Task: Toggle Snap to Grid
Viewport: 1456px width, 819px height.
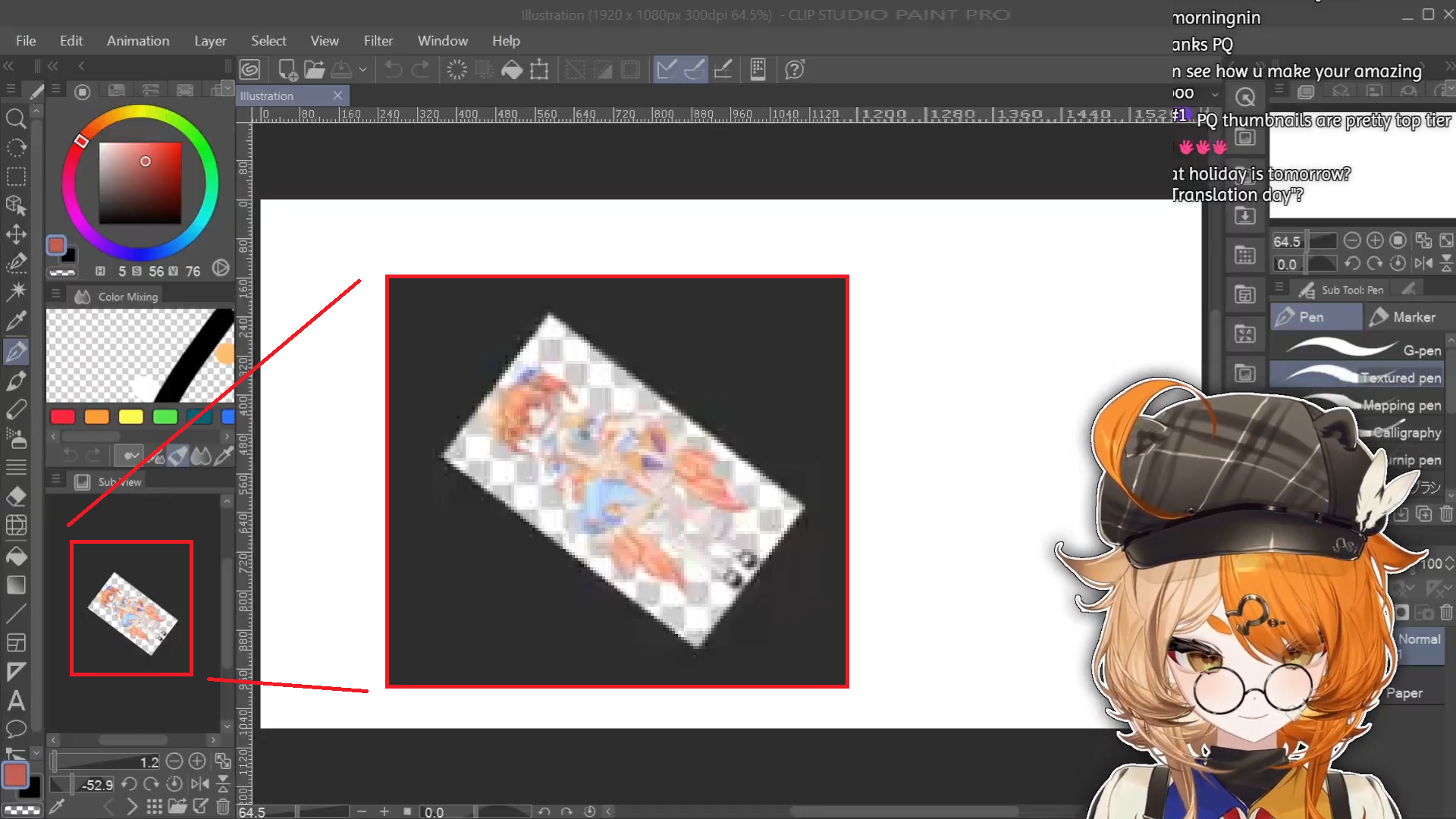Action: pos(723,70)
